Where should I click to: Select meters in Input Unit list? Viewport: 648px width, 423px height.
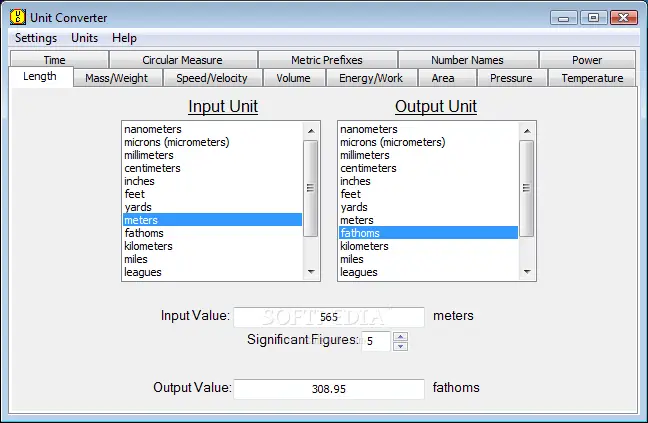(x=212, y=220)
